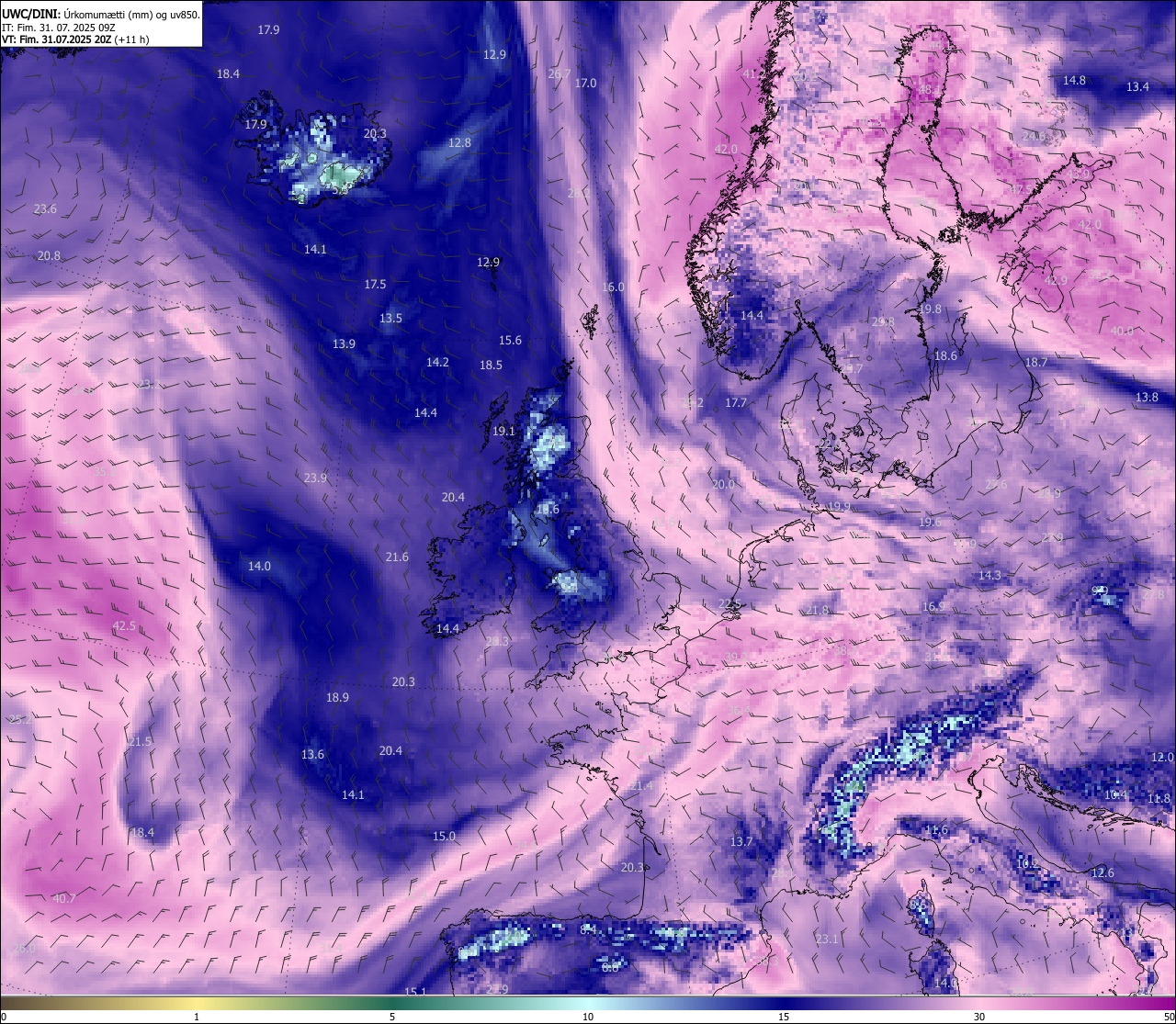The width and height of the screenshot is (1176, 1024).
Task: Click the 21.8 value over Germany
Action: [817, 611]
